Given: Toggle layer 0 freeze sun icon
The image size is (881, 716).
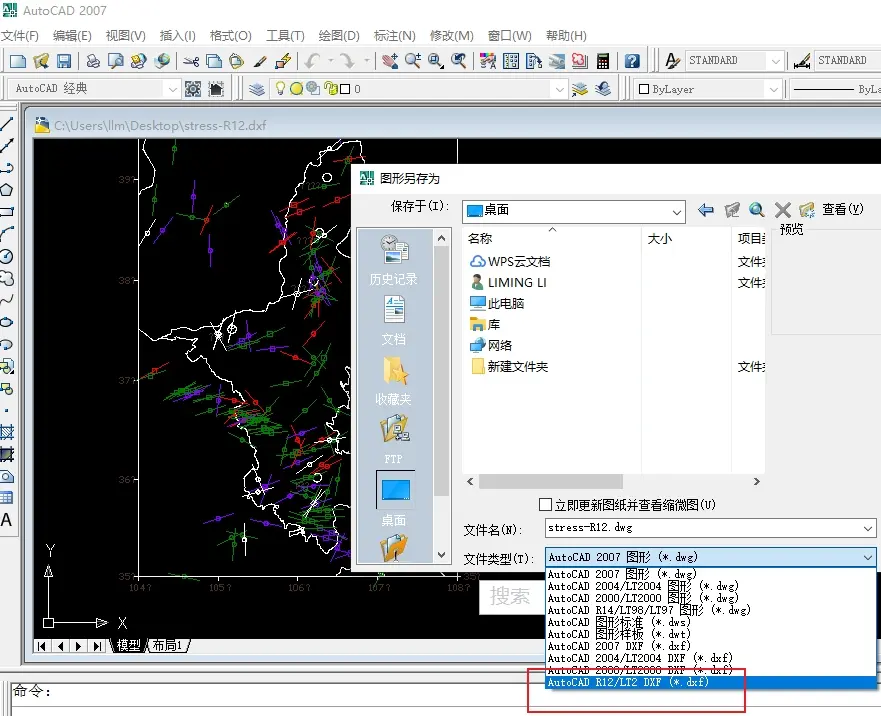Looking at the screenshot, I should coord(296,88).
